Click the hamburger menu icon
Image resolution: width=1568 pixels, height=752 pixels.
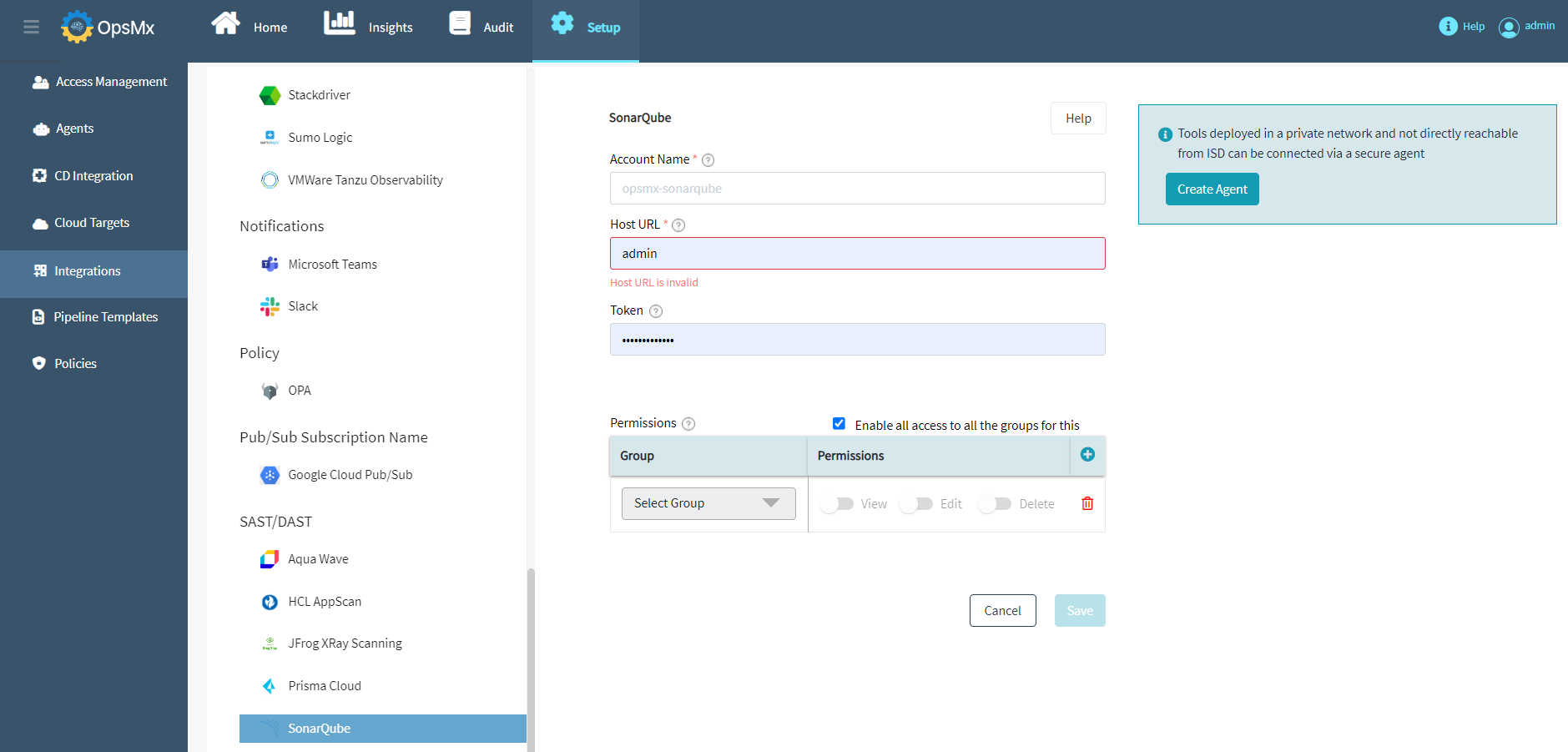tap(31, 27)
